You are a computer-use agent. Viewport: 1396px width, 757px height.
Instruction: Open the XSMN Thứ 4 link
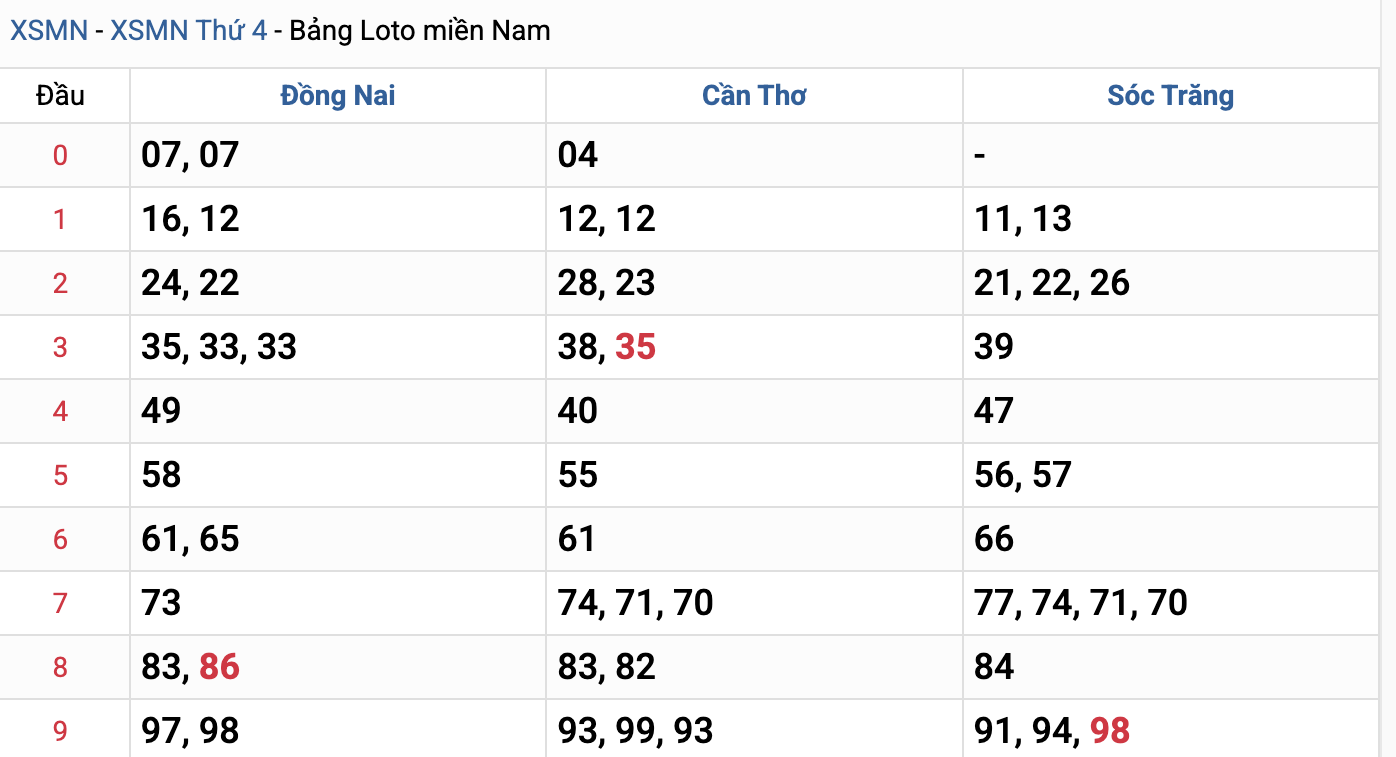tap(188, 31)
